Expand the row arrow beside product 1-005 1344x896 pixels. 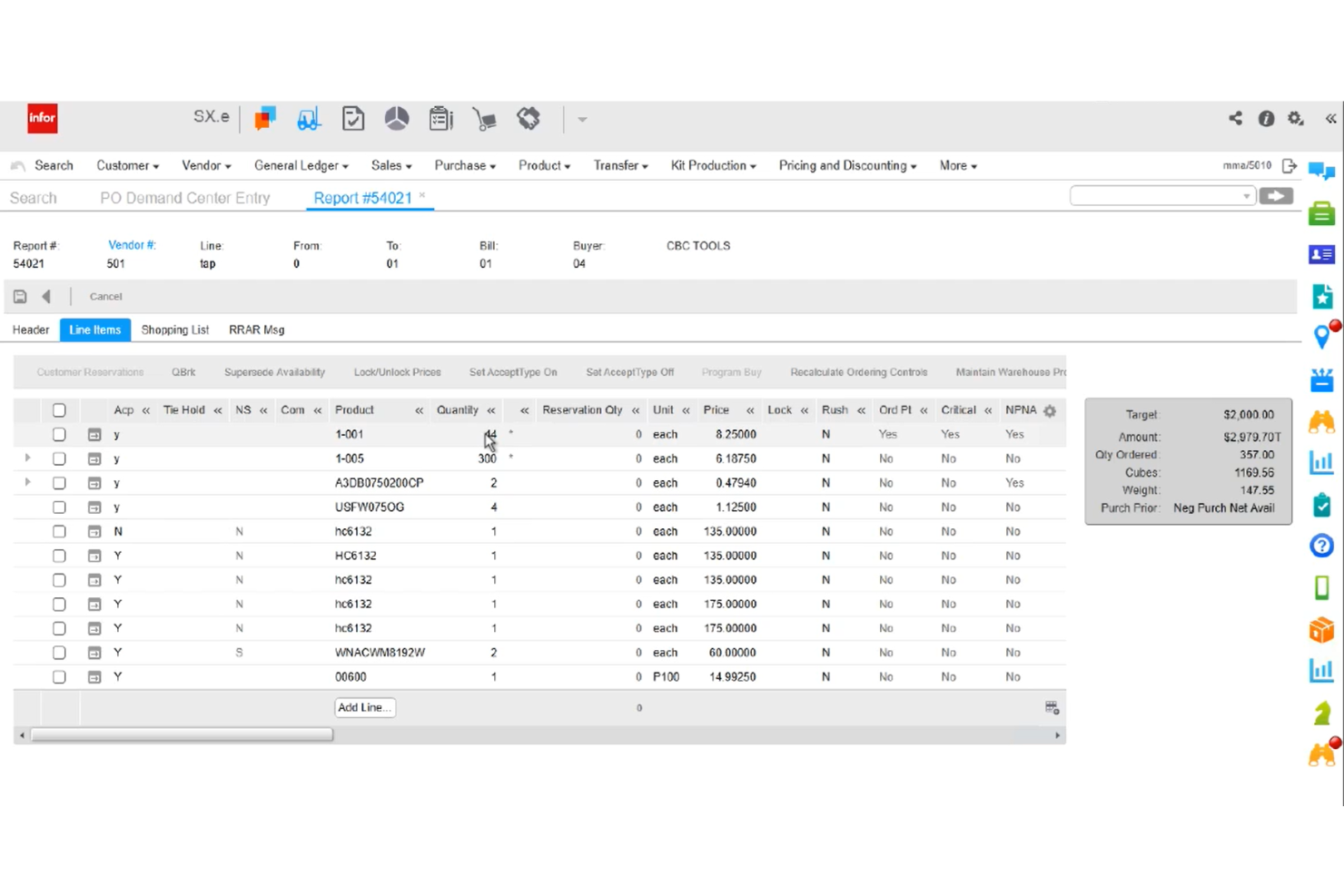click(x=26, y=458)
